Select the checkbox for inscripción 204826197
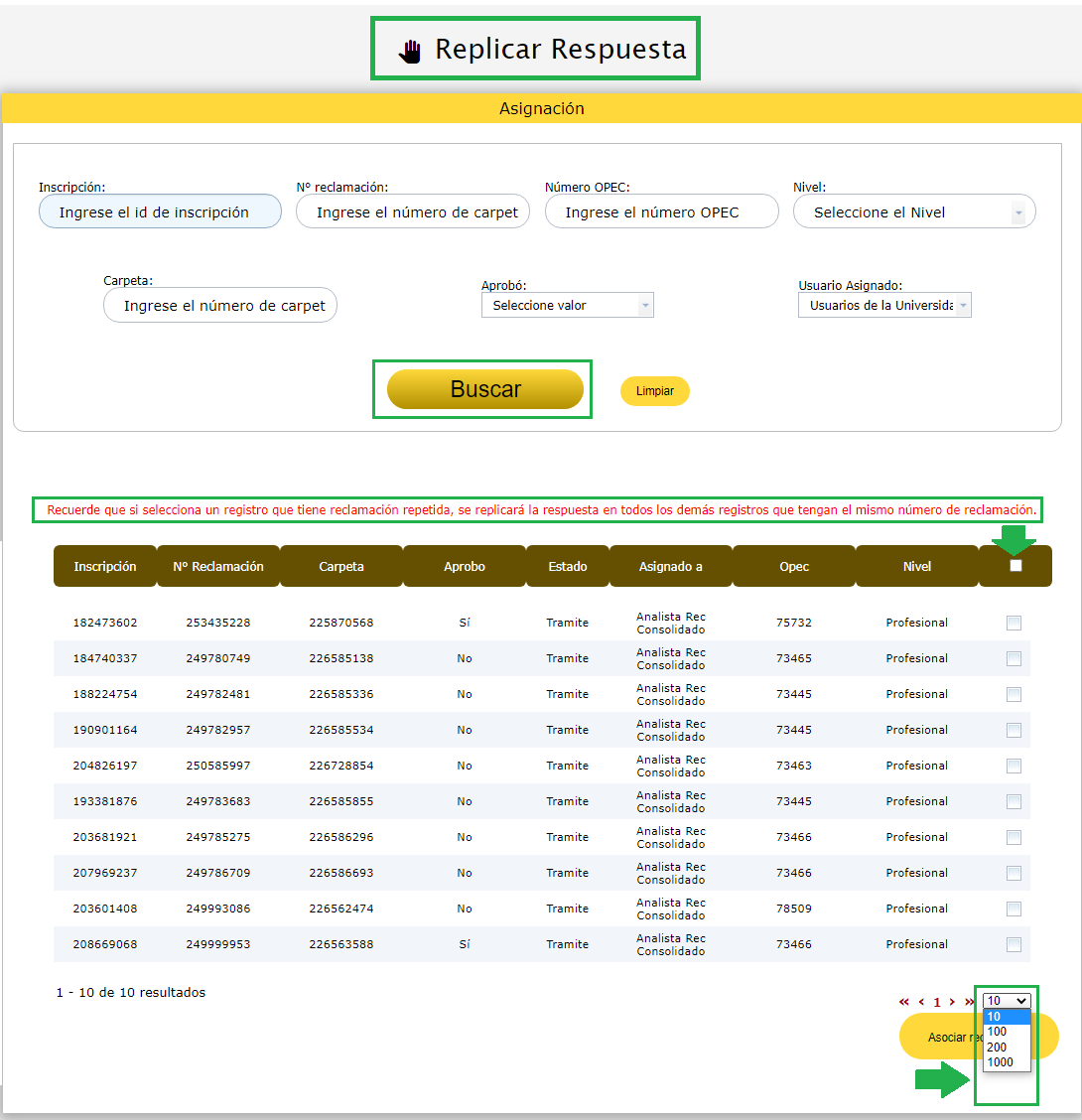 [1014, 767]
